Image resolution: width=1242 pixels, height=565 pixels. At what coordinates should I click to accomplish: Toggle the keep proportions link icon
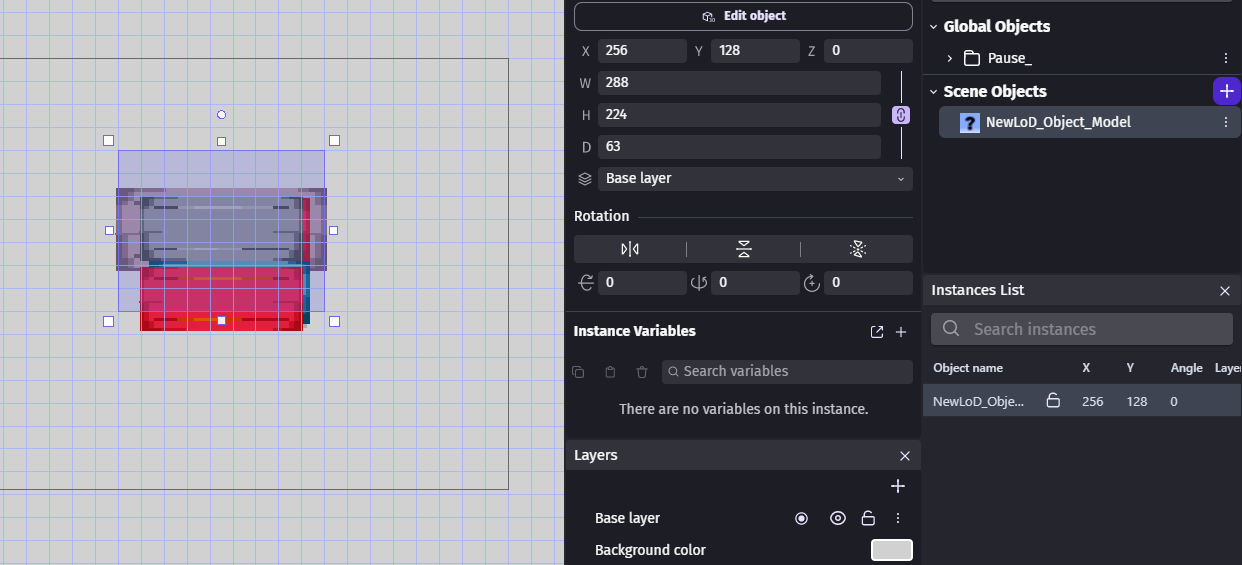tap(901, 115)
